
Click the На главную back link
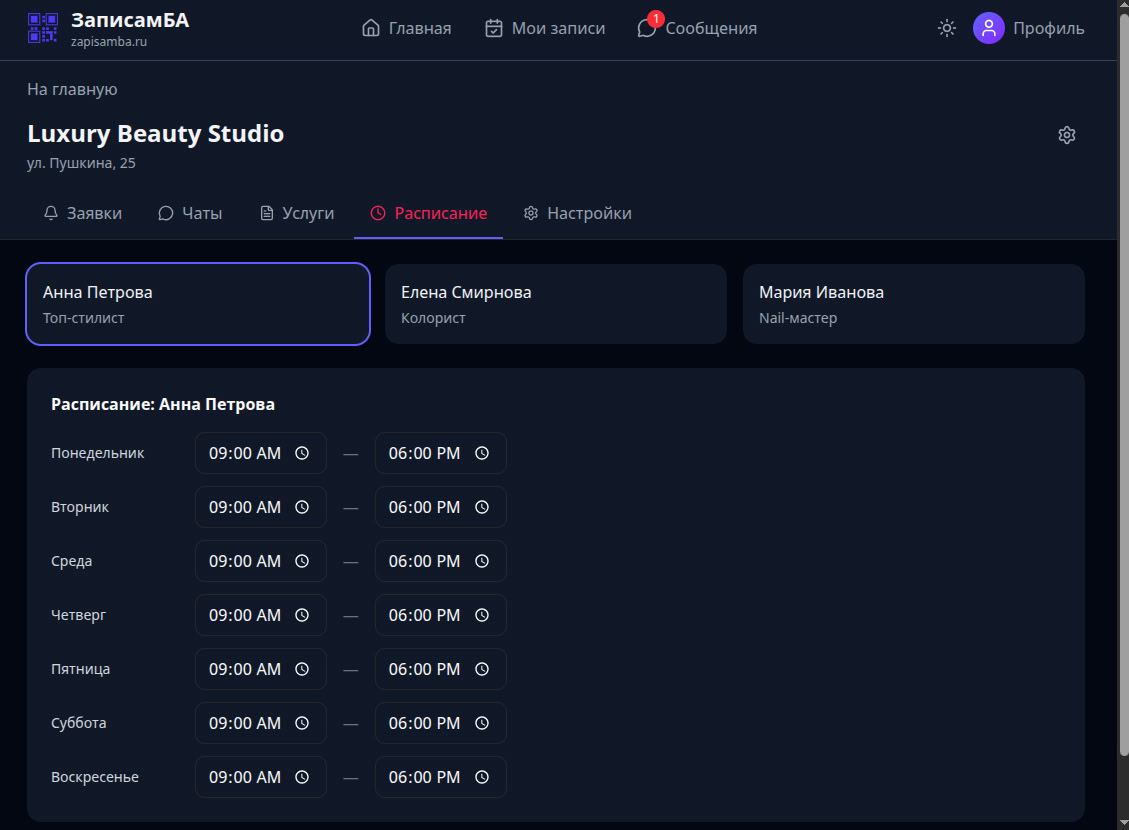pyautogui.click(x=72, y=89)
